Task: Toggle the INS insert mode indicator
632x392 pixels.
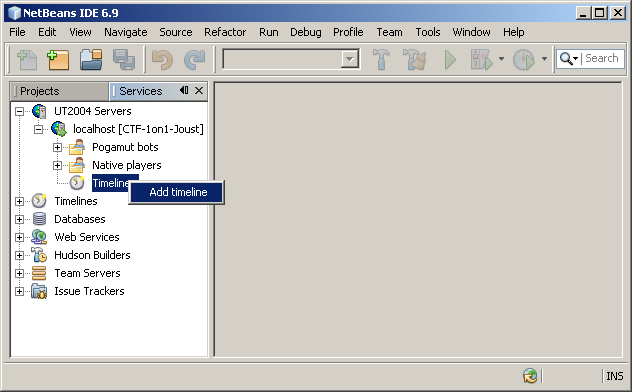Action: (x=615, y=376)
